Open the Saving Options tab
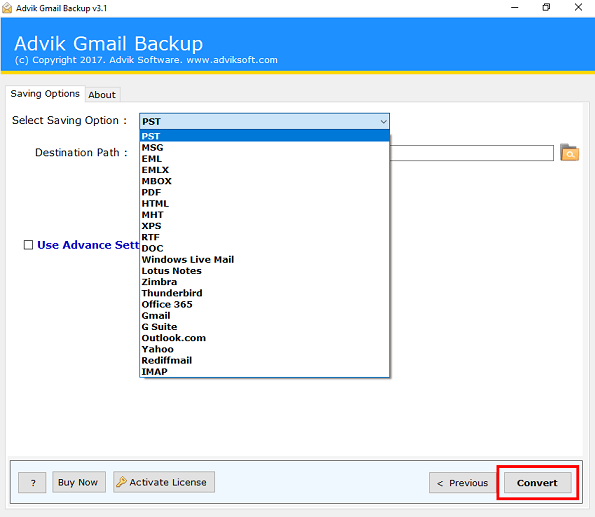The image size is (595, 517). (x=45, y=94)
